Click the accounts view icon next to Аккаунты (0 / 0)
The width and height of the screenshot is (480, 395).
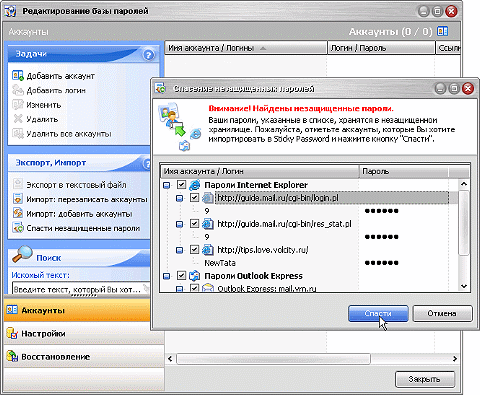pyautogui.click(x=443, y=31)
